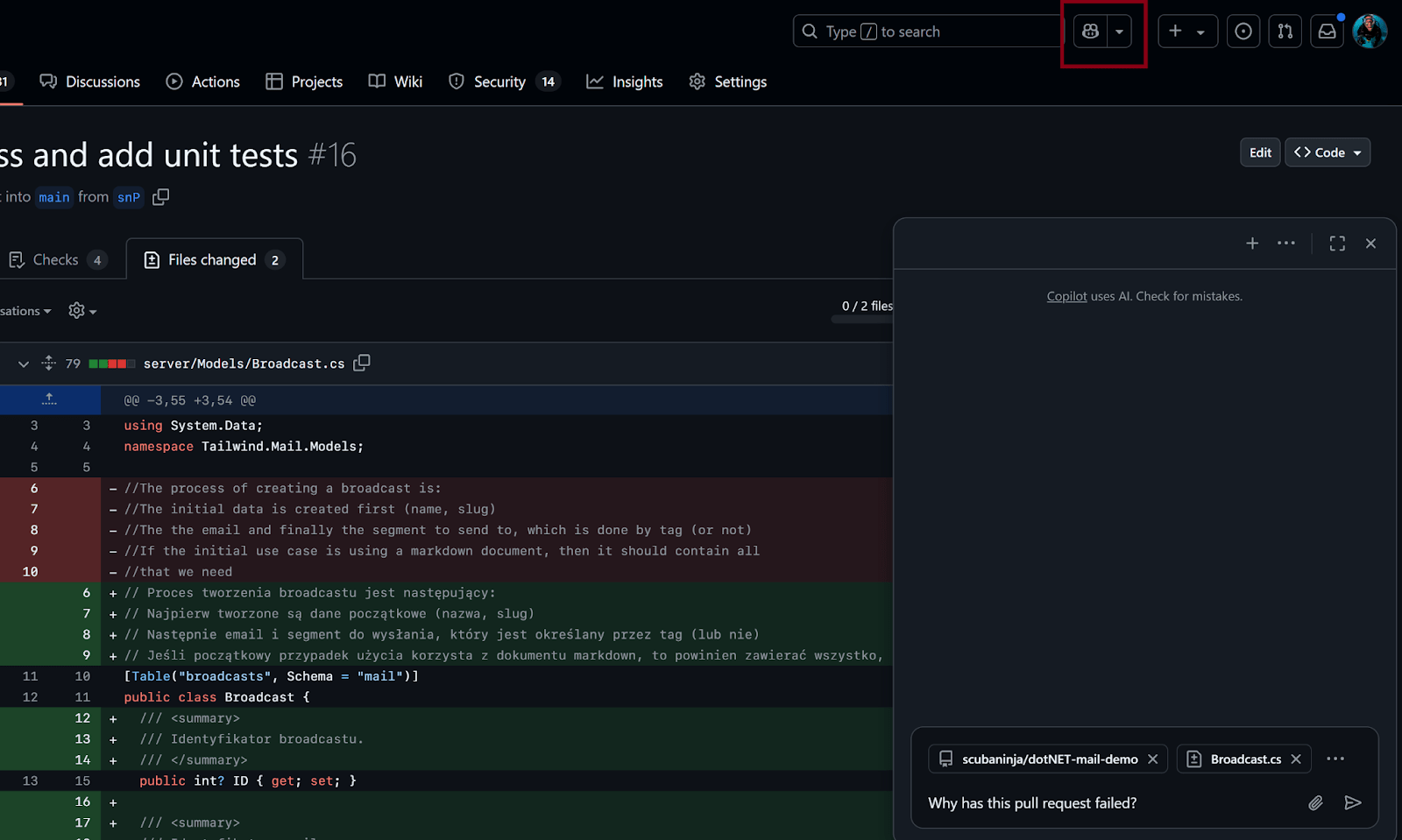This screenshot has height=840, width=1402.
Task: Start a new Copilot conversation
Action: pyautogui.click(x=1251, y=244)
